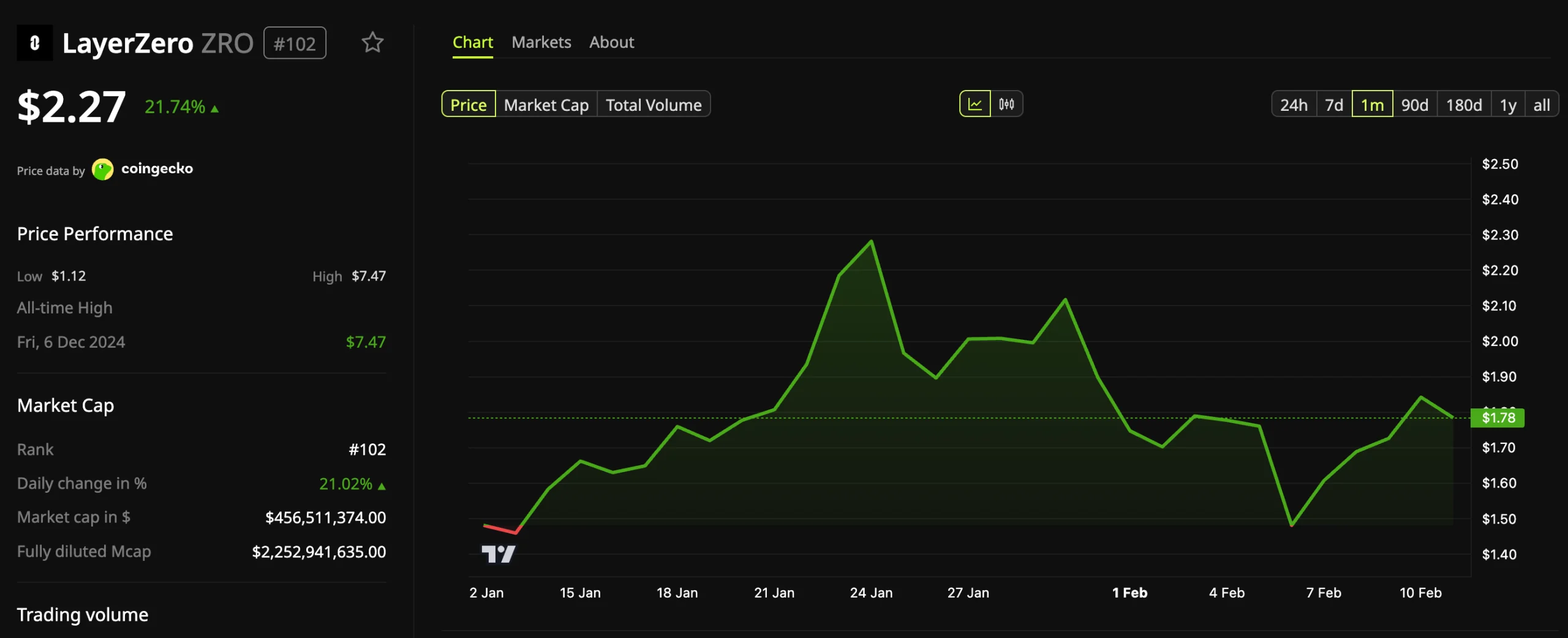The height and width of the screenshot is (638, 1568).
Task: View the 1y price chart
Action: (1509, 104)
